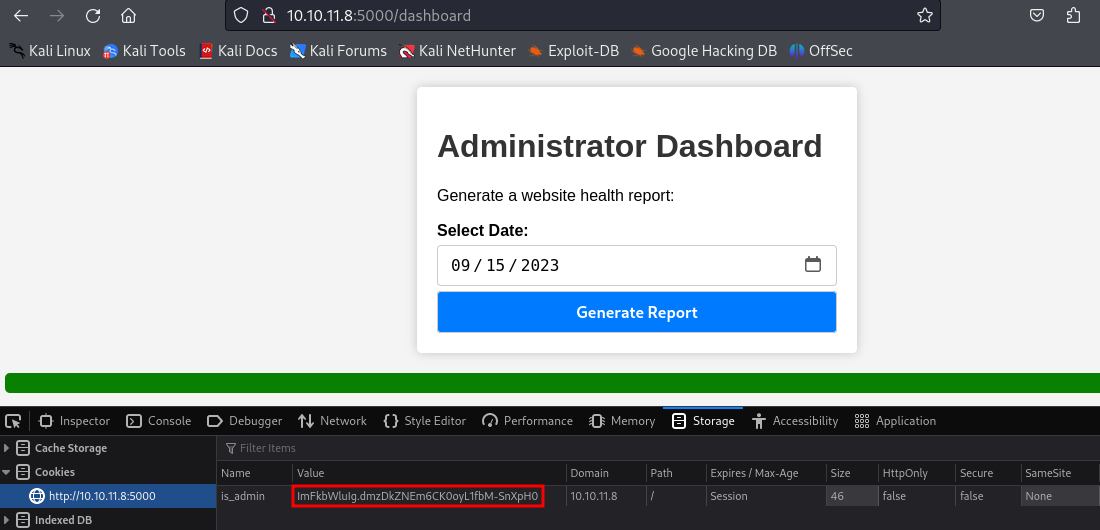Image resolution: width=1100 pixels, height=530 pixels.
Task: Collapse the Cookies tree node
Action: 9,472
